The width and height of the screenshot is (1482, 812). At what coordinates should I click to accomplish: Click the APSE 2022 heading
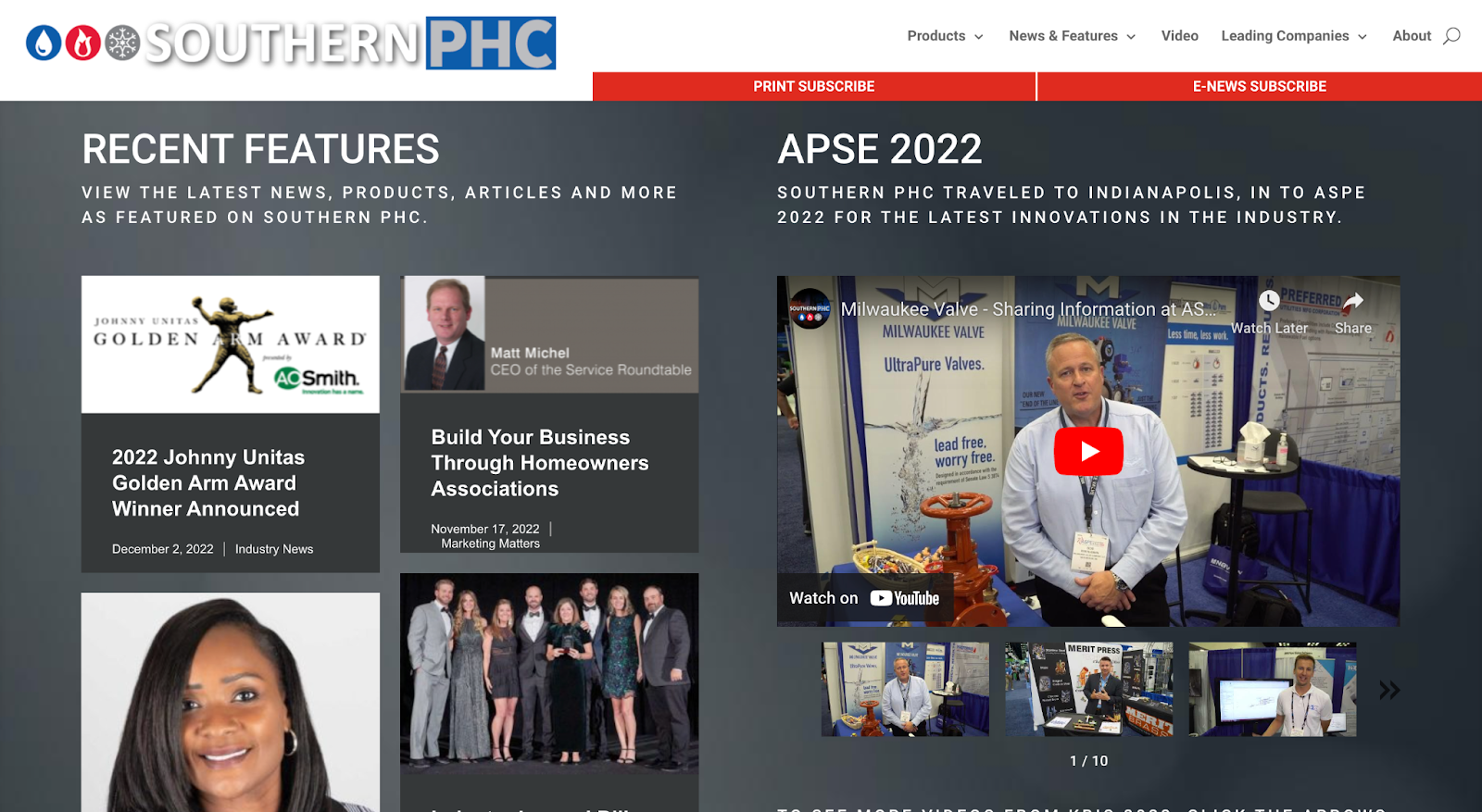pos(880,149)
